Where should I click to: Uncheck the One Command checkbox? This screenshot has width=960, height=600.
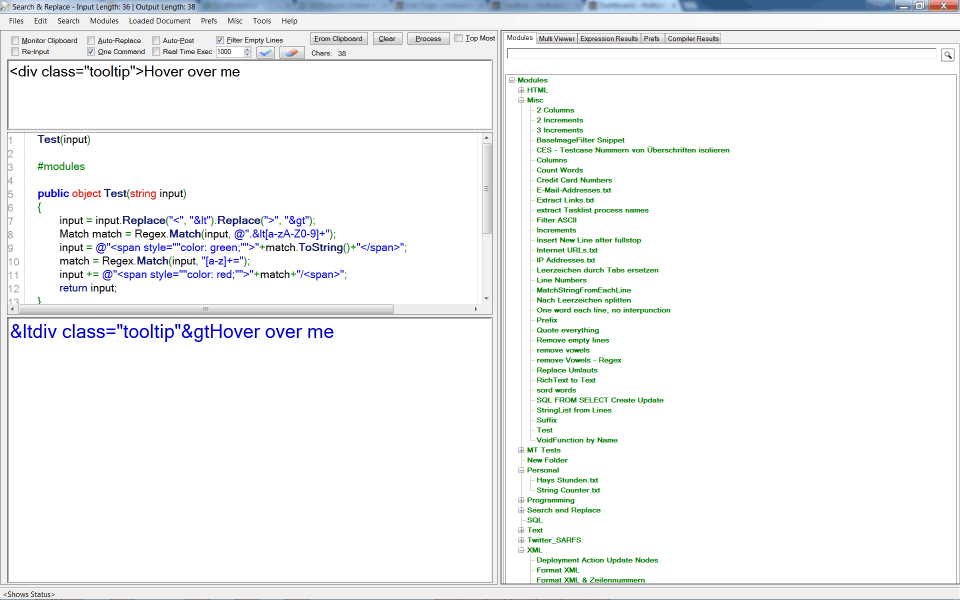click(x=91, y=51)
